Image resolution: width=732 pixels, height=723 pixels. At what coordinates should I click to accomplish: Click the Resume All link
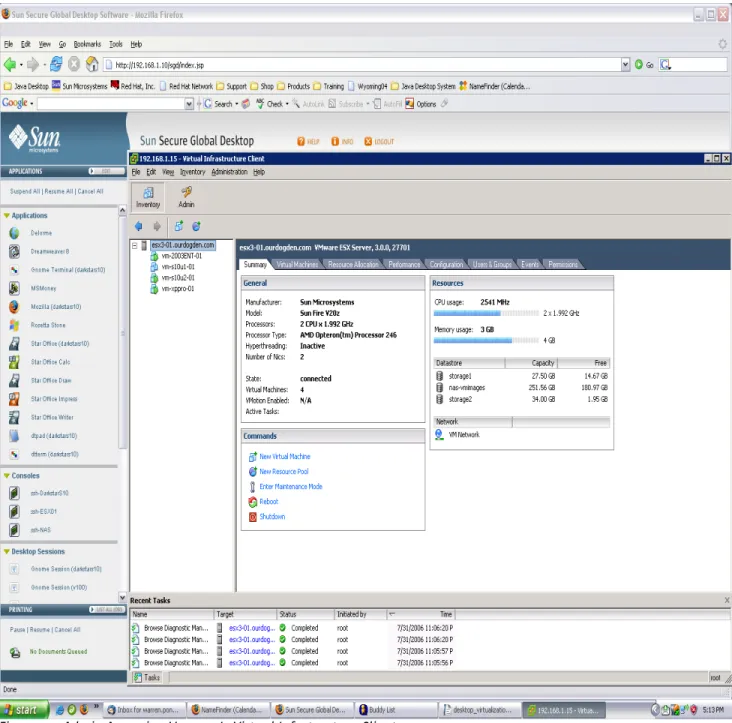(x=59, y=191)
